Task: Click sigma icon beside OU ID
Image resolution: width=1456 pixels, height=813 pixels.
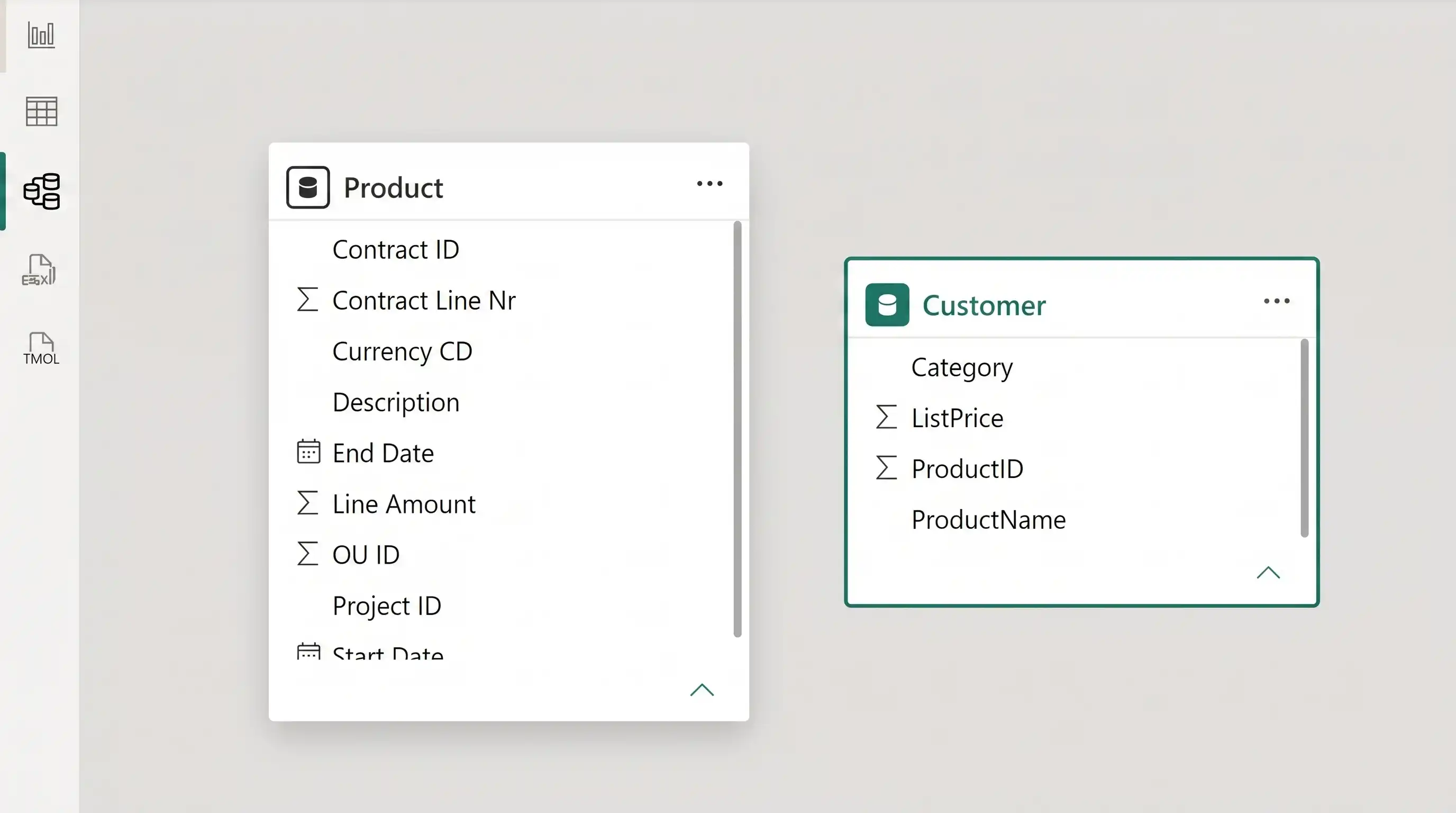Action: click(x=307, y=554)
